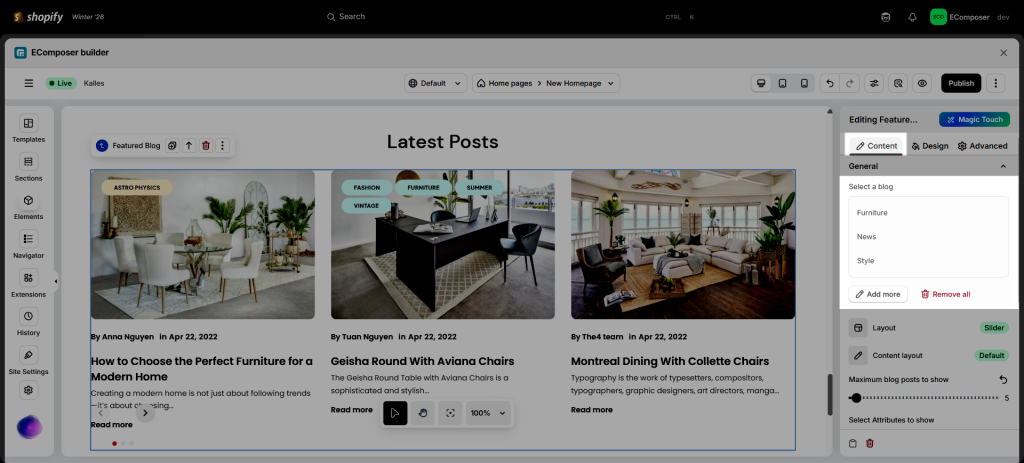This screenshot has height=463, width=1024.
Task: Click the Publish button
Action: [x=960, y=84]
